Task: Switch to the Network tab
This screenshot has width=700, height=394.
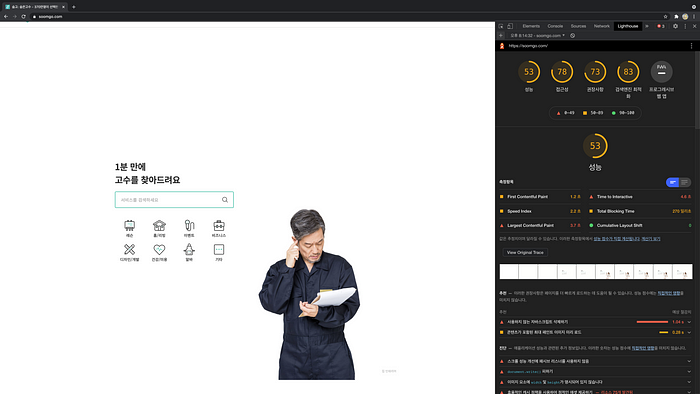Action: [x=601, y=26]
